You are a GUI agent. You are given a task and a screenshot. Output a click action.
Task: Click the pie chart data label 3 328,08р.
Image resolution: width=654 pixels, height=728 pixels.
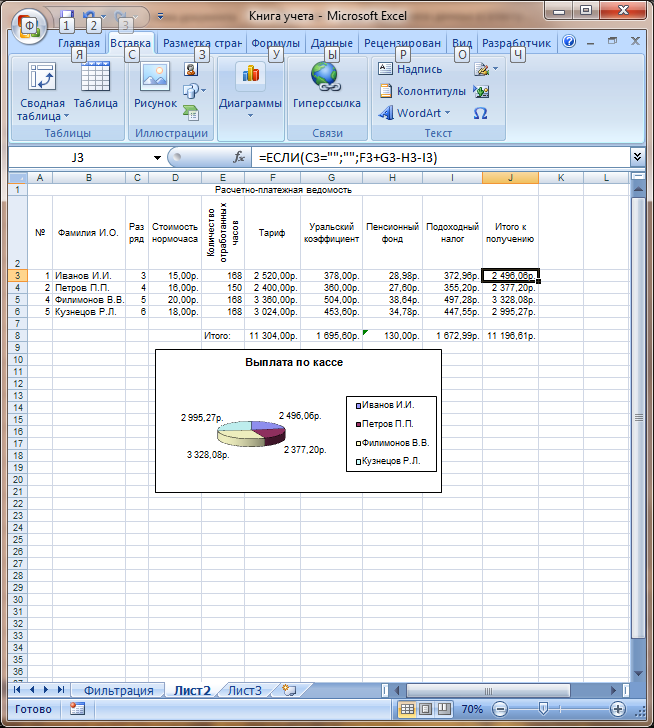(x=208, y=455)
